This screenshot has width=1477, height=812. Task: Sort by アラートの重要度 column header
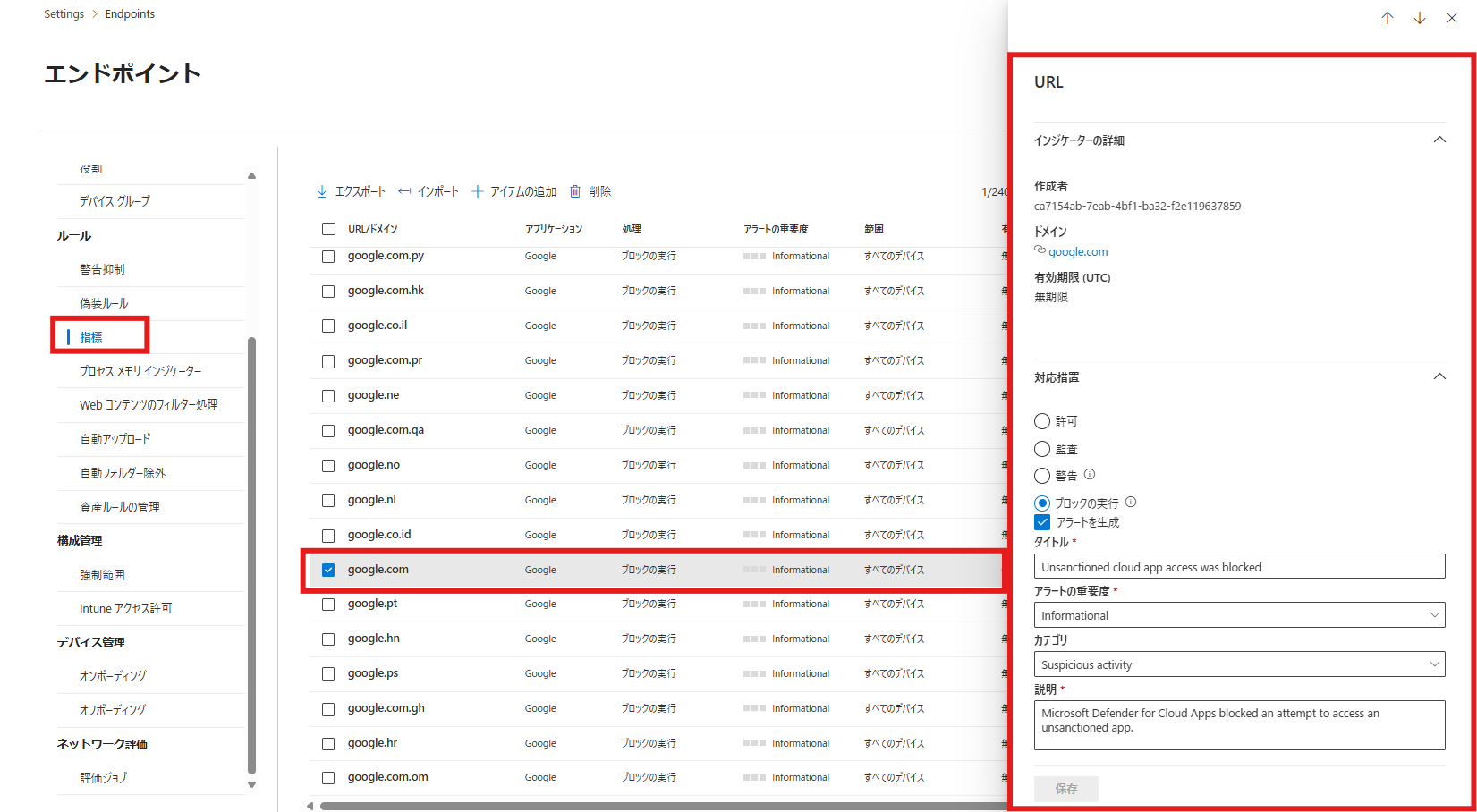776,229
